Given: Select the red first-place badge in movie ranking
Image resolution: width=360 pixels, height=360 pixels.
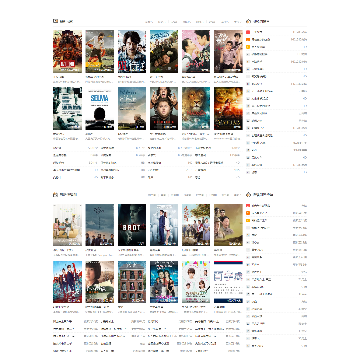Looking at the screenshot, I should point(248,32).
